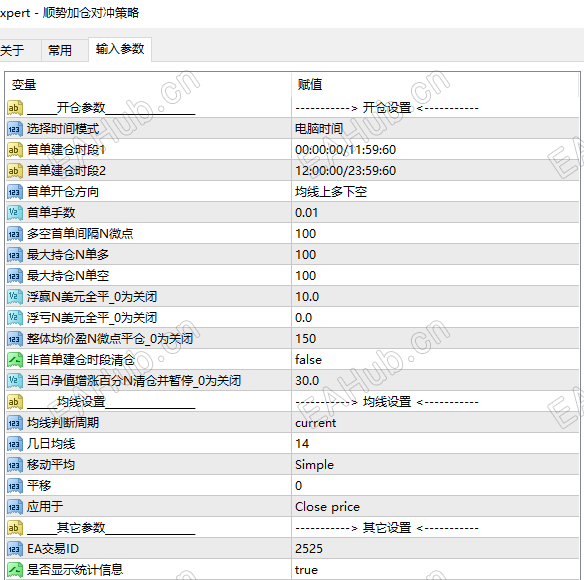Click the integer icon beside EA交易ID
This screenshot has height=580, width=584.
click(x=15, y=549)
